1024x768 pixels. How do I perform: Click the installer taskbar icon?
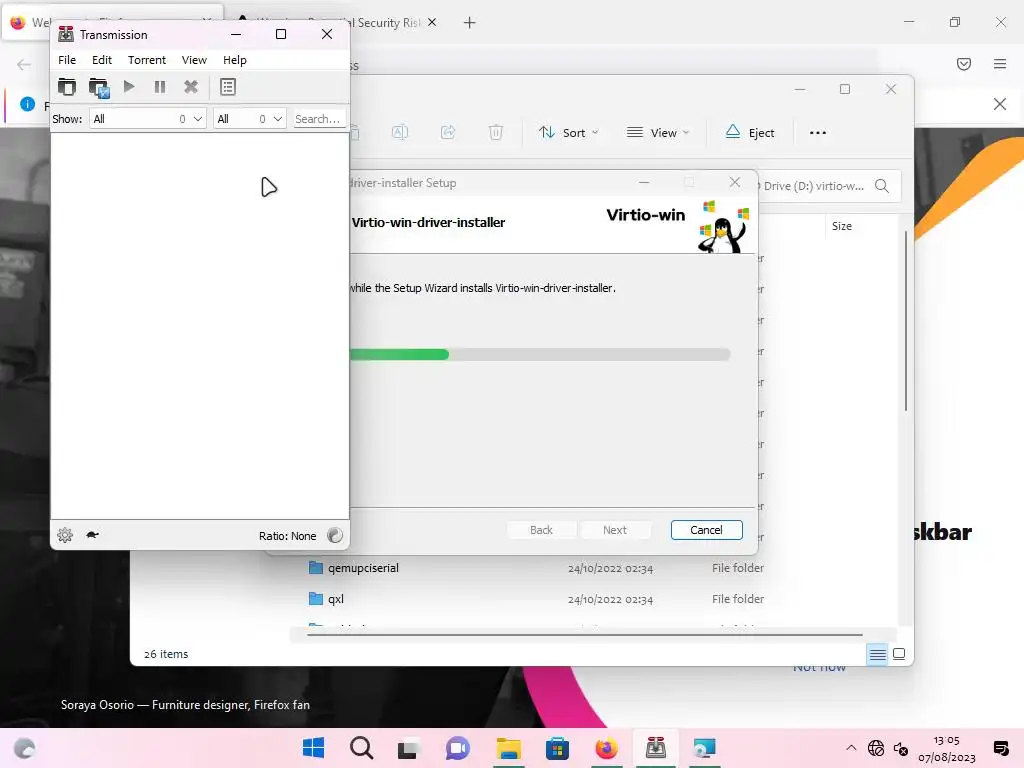coord(704,748)
